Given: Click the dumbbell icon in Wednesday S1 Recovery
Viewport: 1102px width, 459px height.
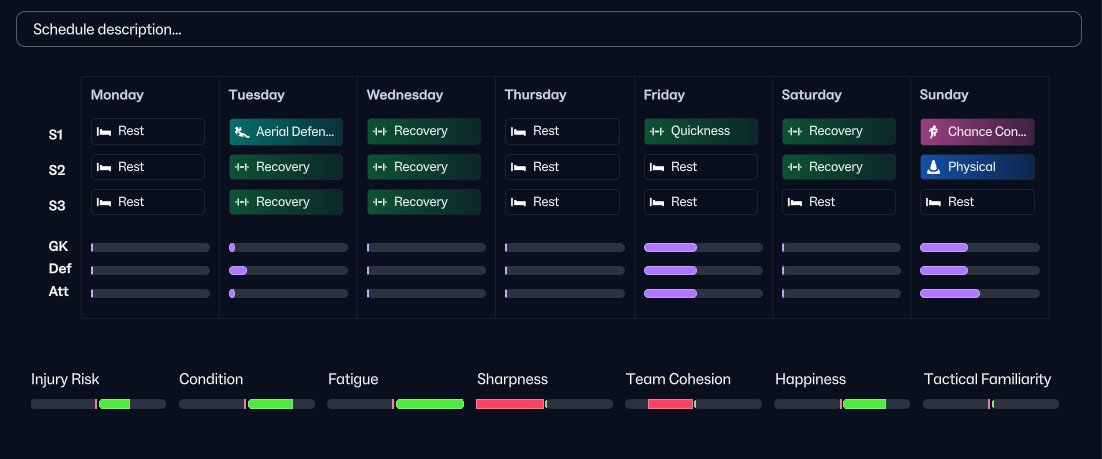Looking at the screenshot, I should pyautogui.click(x=380, y=131).
